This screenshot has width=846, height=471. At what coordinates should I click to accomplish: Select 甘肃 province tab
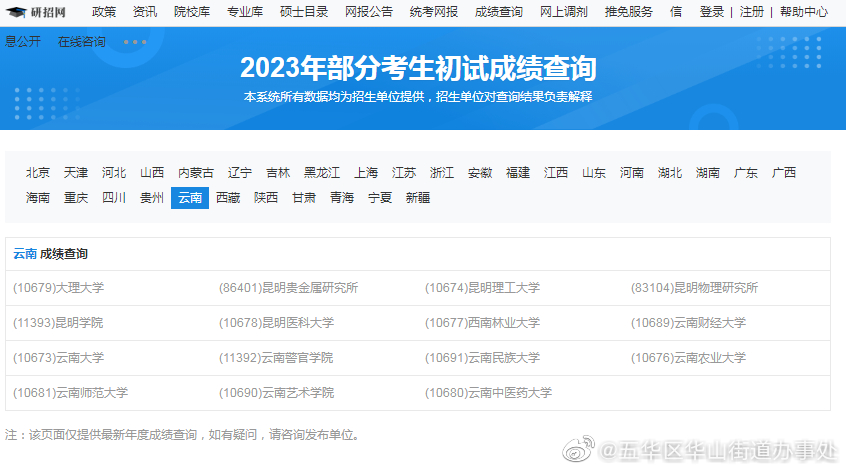pyautogui.click(x=304, y=198)
